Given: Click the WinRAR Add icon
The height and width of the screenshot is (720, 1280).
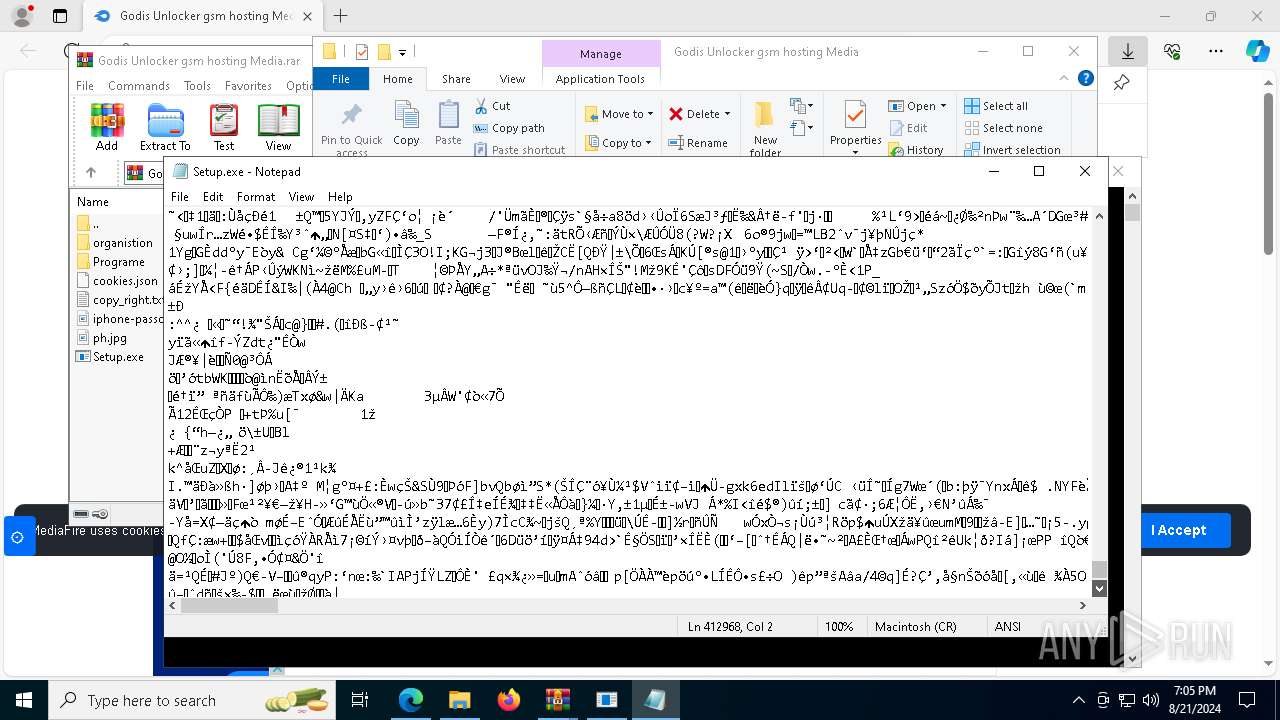Looking at the screenshot, I should click(107, 126).
